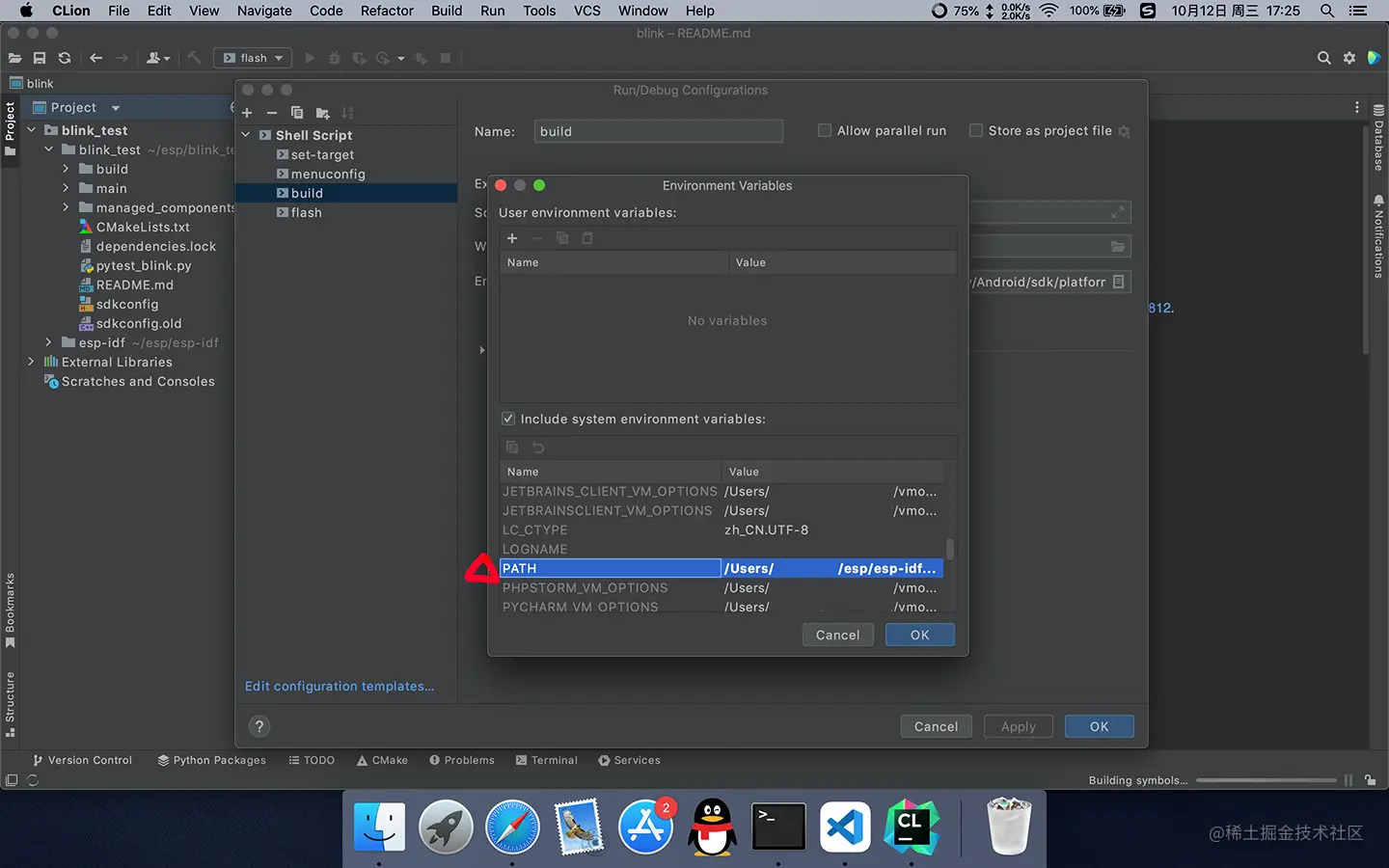Open Terminal app in the Dock
The width and height of the screenshot is (1389, 868).
click(x=778, y=827)
